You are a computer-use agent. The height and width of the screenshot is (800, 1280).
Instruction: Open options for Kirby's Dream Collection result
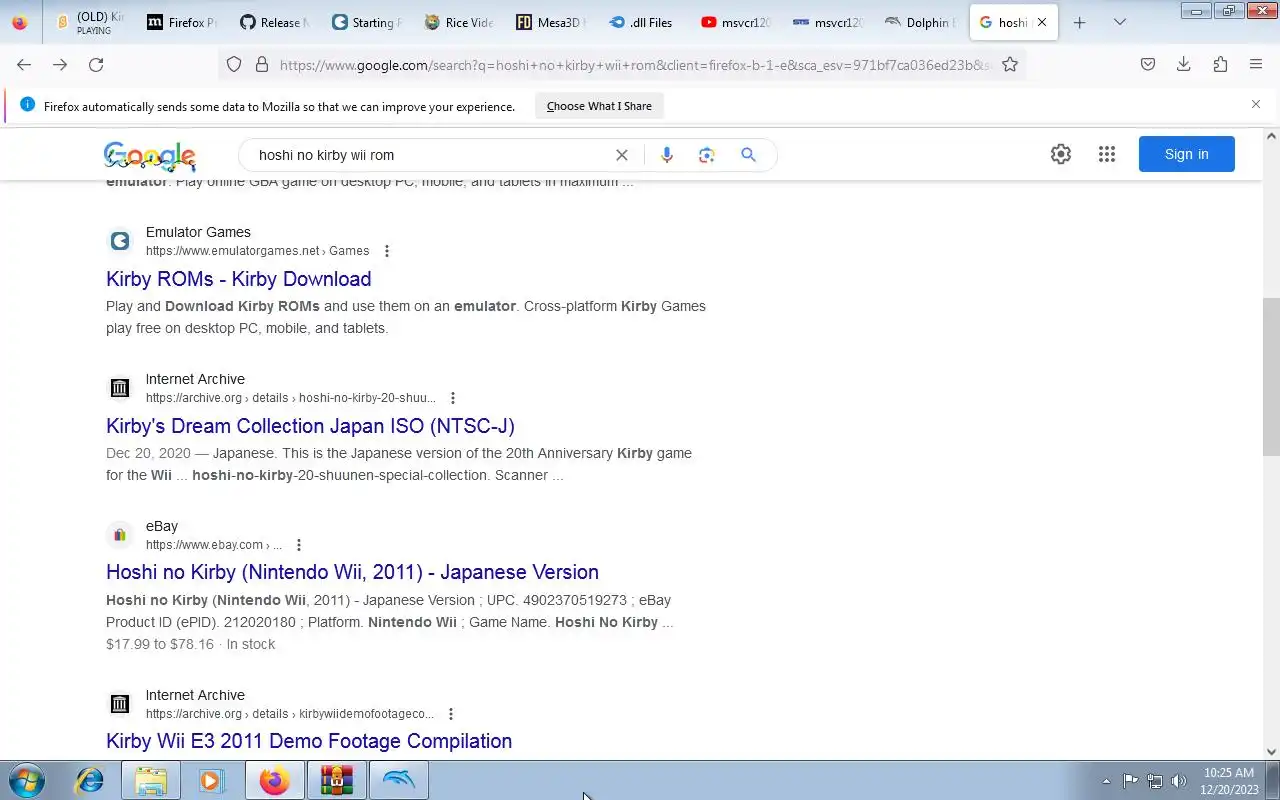coord(453,398)
